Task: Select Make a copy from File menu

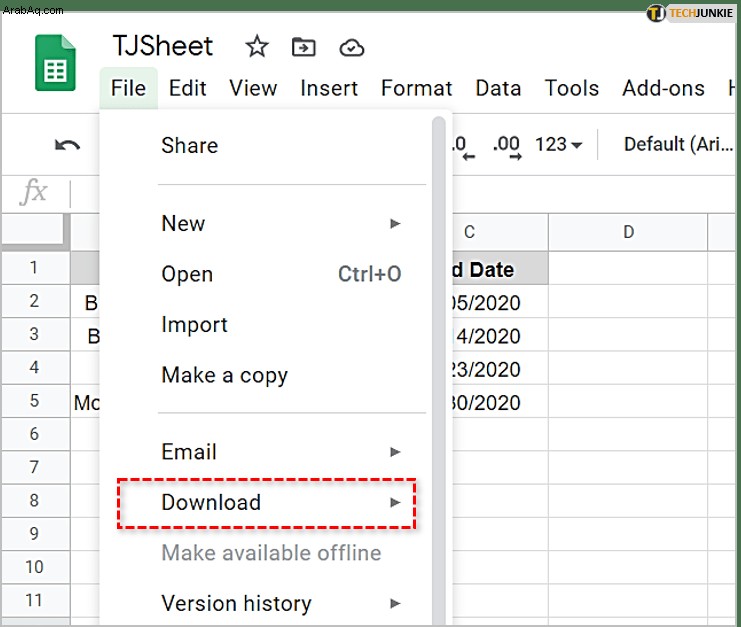Action: 224,376
